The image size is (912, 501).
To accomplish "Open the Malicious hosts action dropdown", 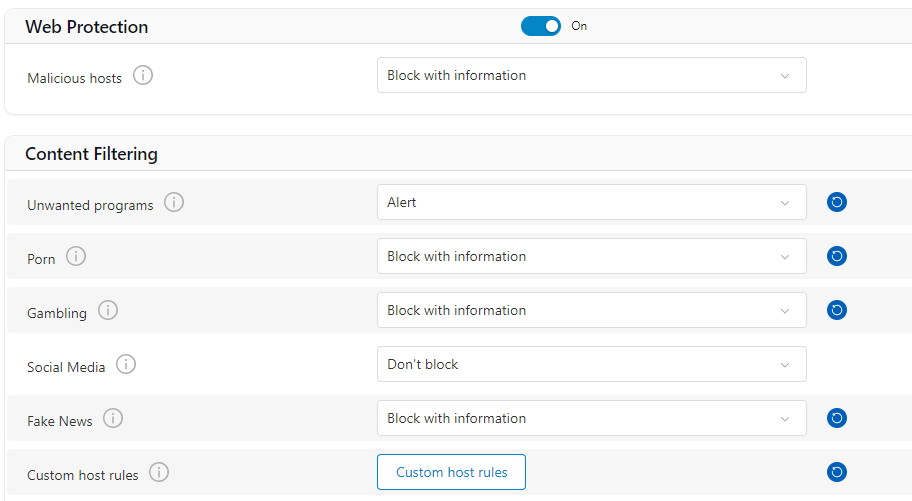I will 592,75.
